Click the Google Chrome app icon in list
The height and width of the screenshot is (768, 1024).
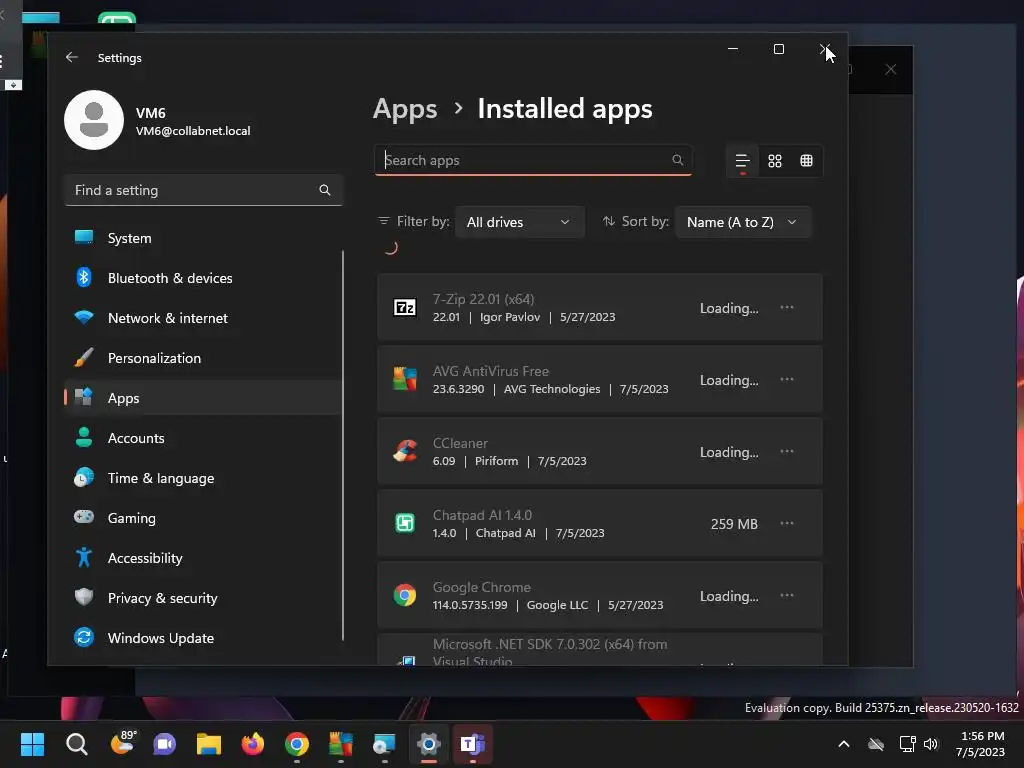coord(405,595)
